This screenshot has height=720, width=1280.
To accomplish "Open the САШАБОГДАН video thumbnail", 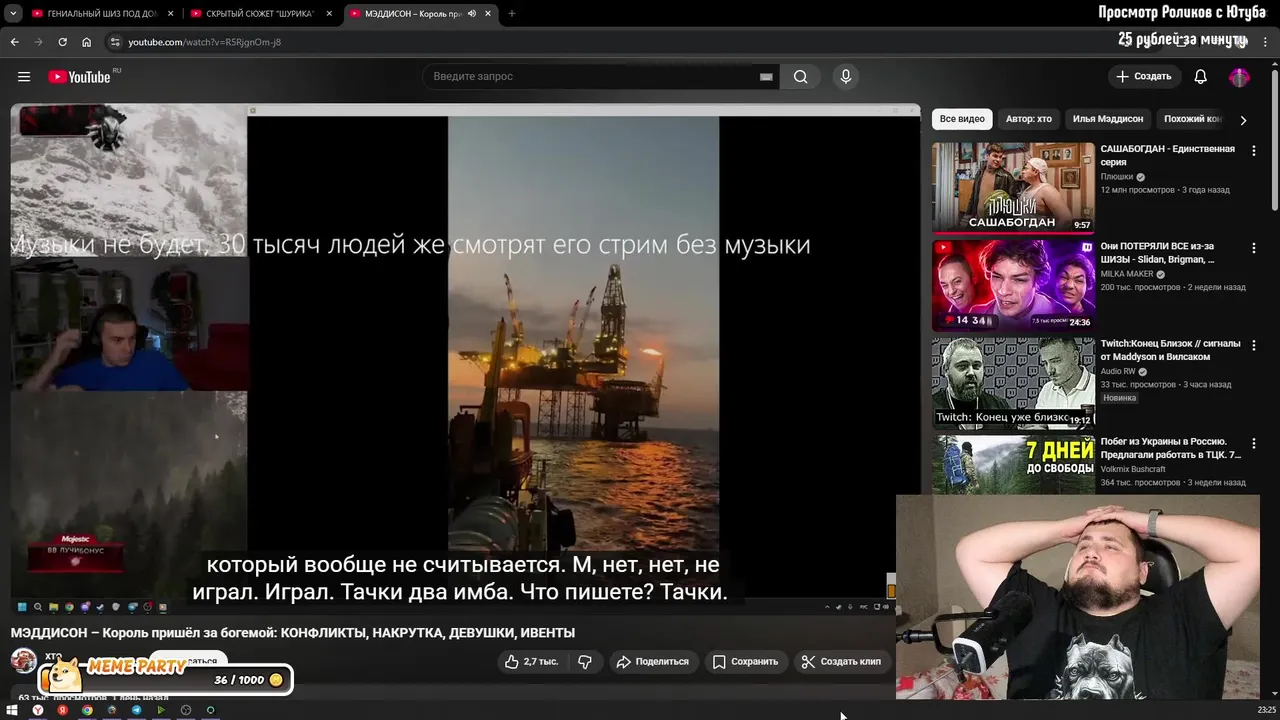I will [x=1013, y=187].
